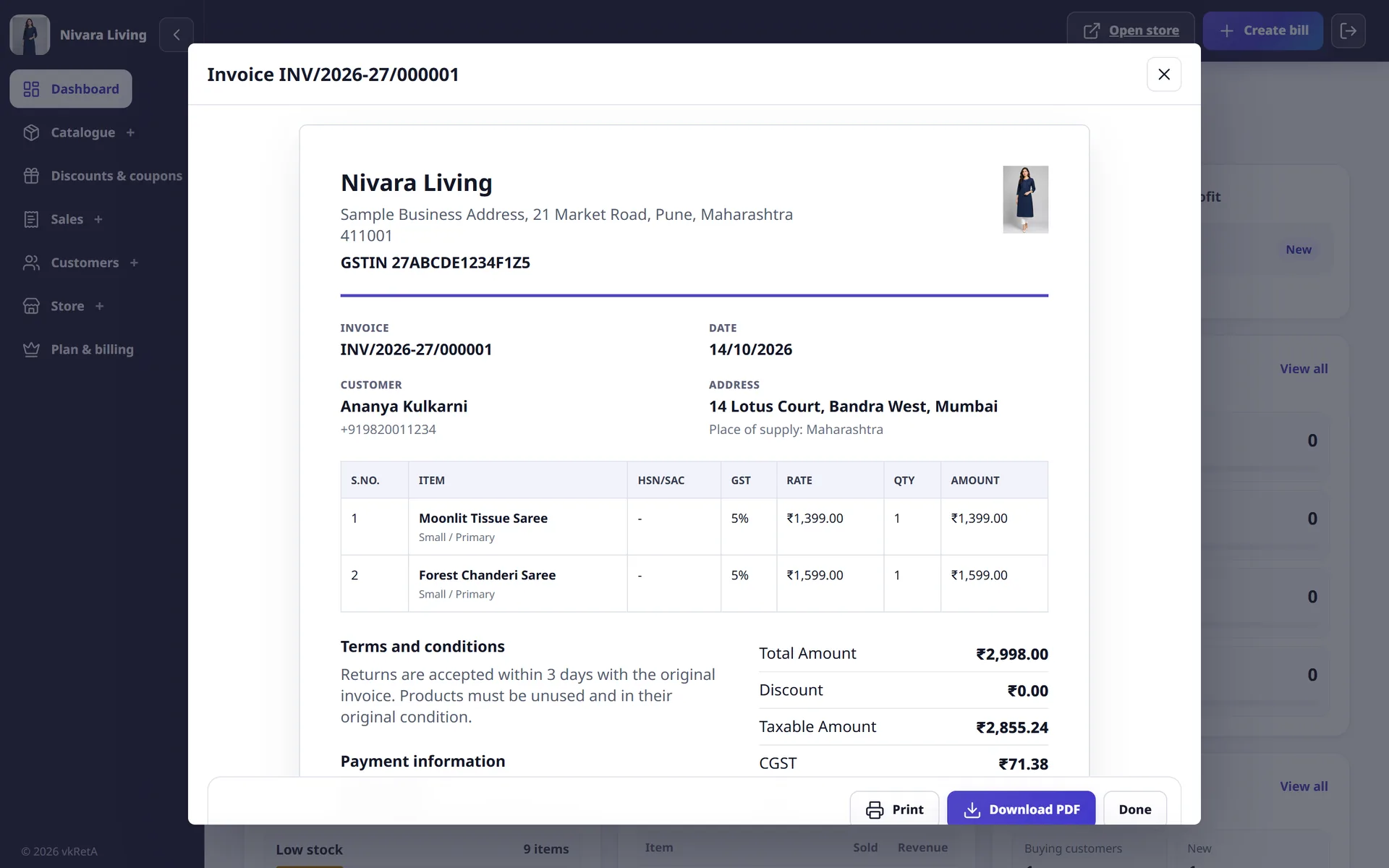Click customer name Ananya Kulkarni
Screen dimensions: 1389x868
click(404, 407)
